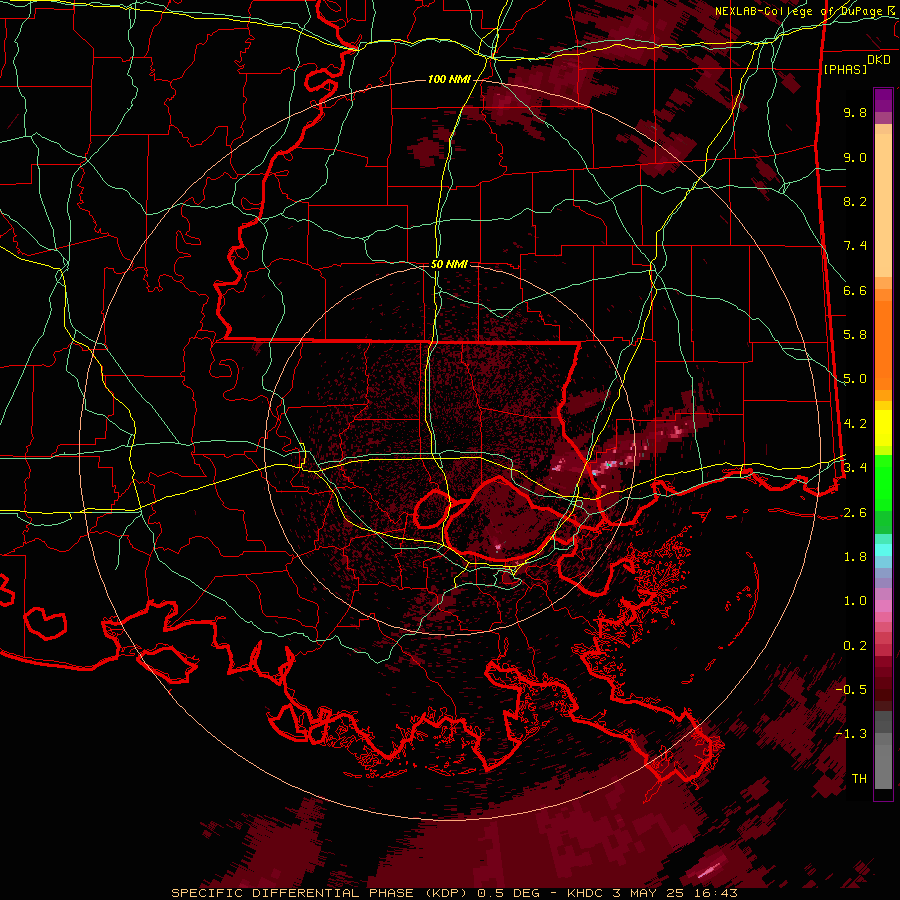Select the -0.5 value on the color scale
This screenshot has height=900, width=900.
click(x=851, y=689)
